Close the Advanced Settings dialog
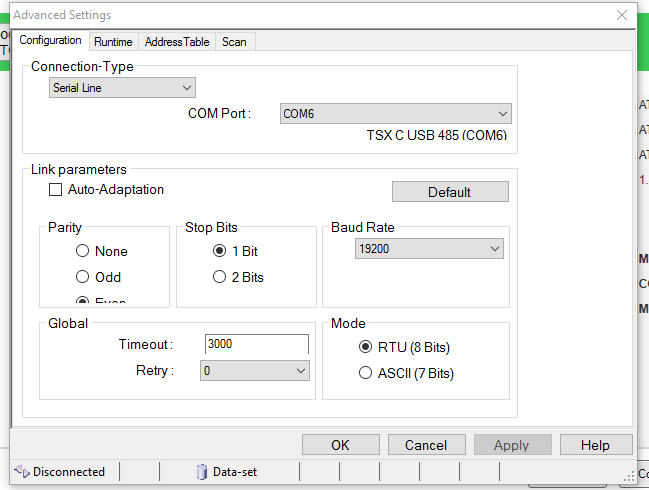The width and height of the screenshot is (649, 490). click(x=622, y=15)
